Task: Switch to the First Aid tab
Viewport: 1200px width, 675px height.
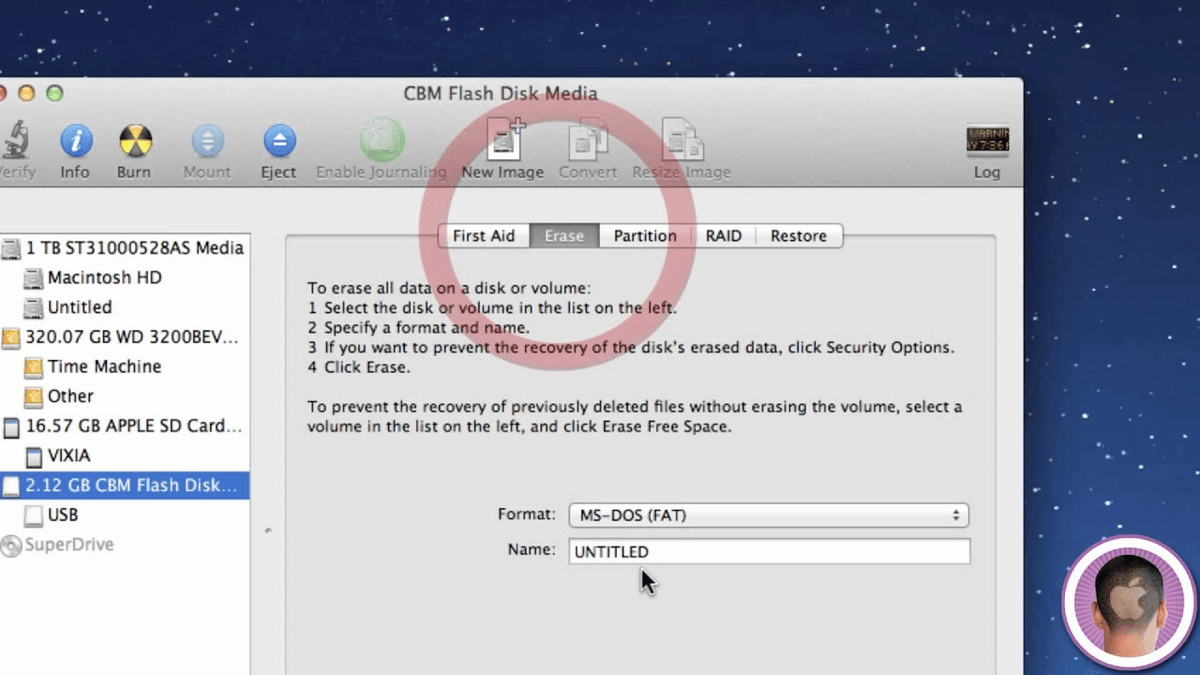Action: 484,235
